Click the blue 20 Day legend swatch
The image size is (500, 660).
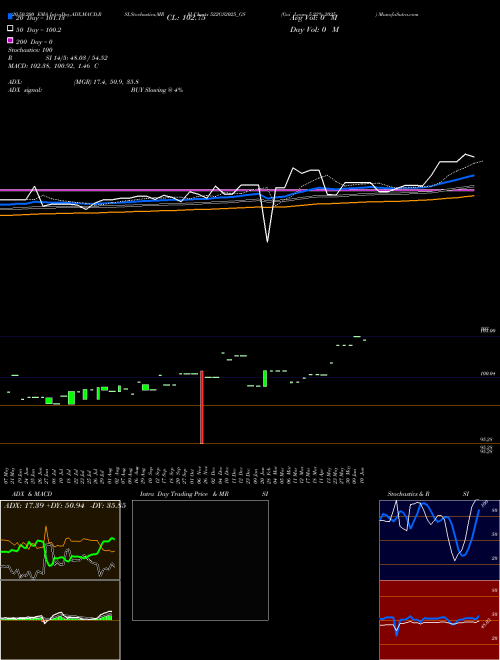pyautogui.click(x=10, y=17)
